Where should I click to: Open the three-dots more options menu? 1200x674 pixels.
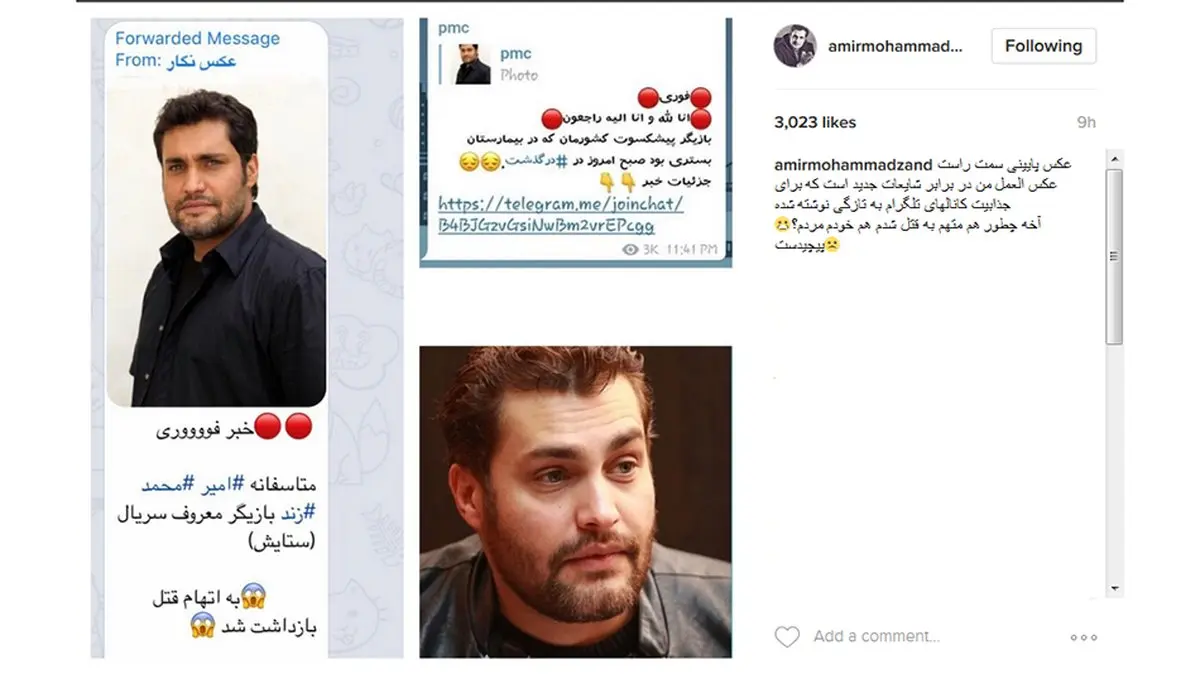point(1084,637)
